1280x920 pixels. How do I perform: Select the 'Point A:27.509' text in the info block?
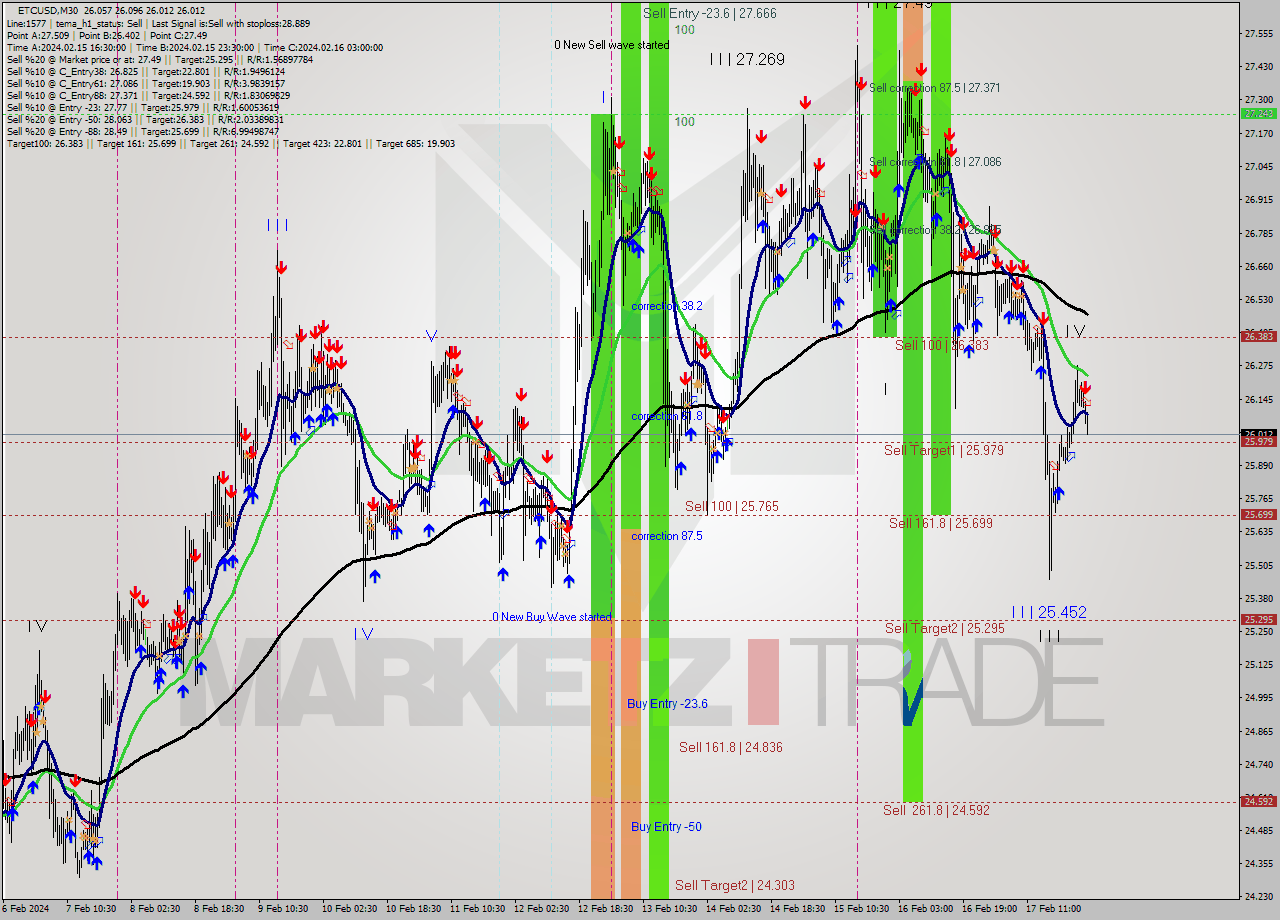tap(39, 35)
